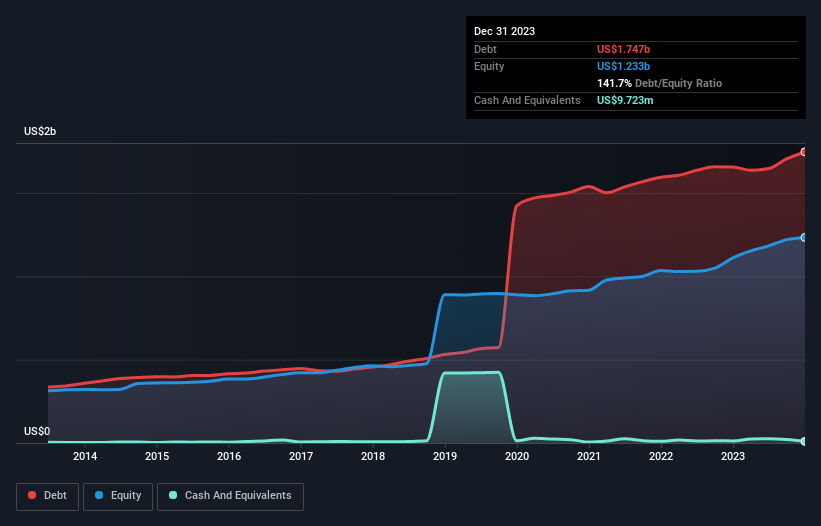Toggle the Debt series legend button
The width and height of the screenshot is (821, 526).
point(48,496)
